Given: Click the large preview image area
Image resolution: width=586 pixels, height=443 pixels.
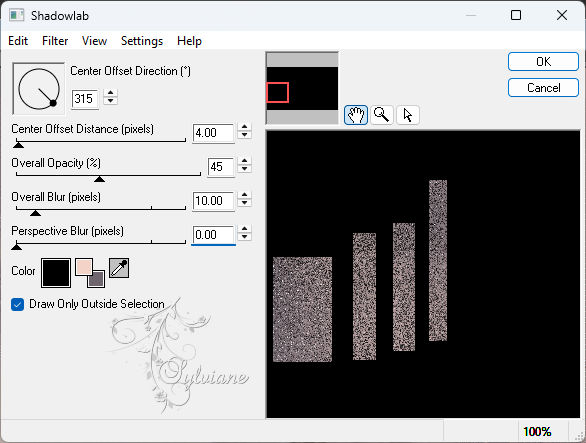Looking at the screenshot, I should 423,274.
